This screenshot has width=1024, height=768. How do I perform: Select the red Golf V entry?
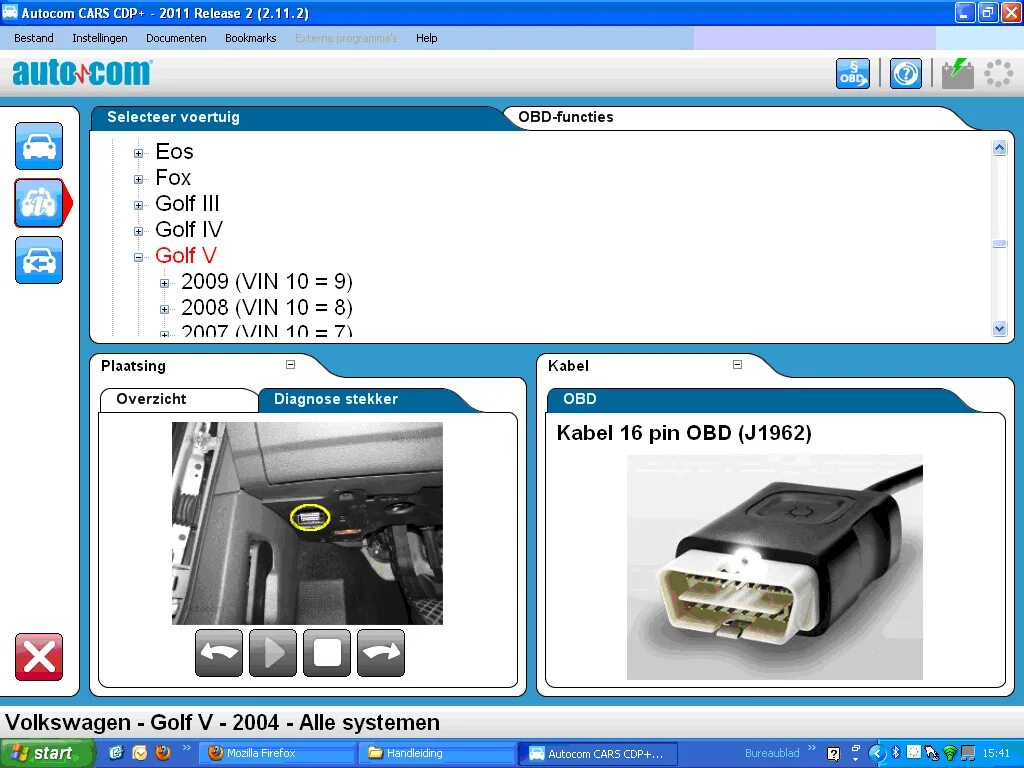185,255
